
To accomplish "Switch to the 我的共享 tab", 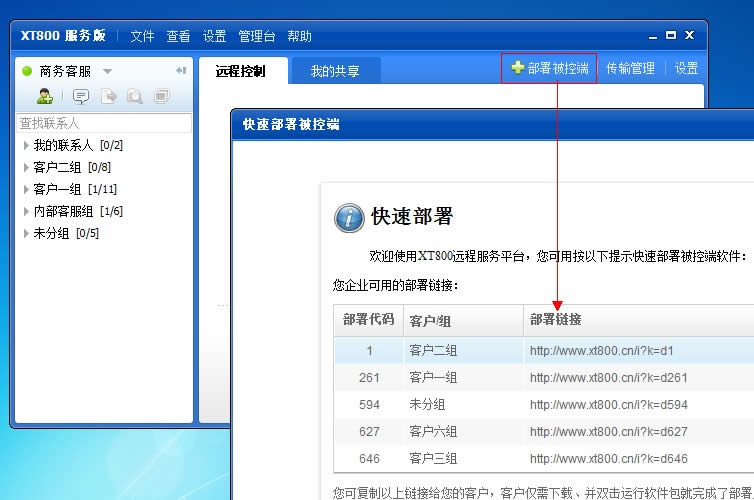I will (x=335, y=71).
